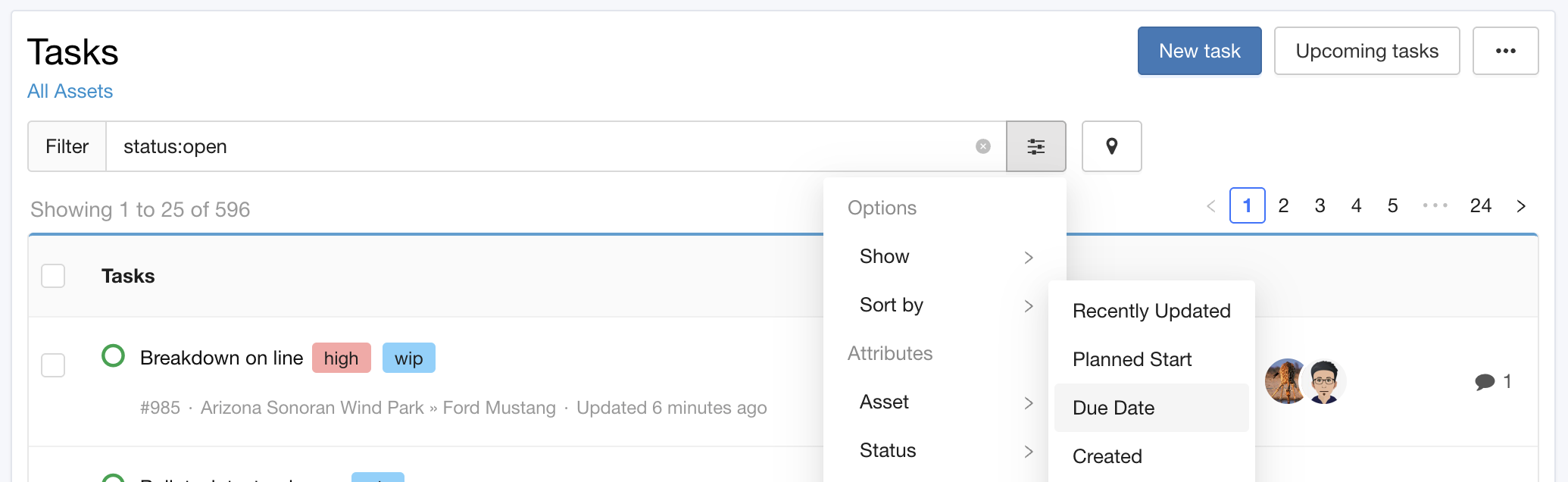Screen dimensions: 1568x482
Task: Select Due Date sort option
Action: click(1151, 408)
